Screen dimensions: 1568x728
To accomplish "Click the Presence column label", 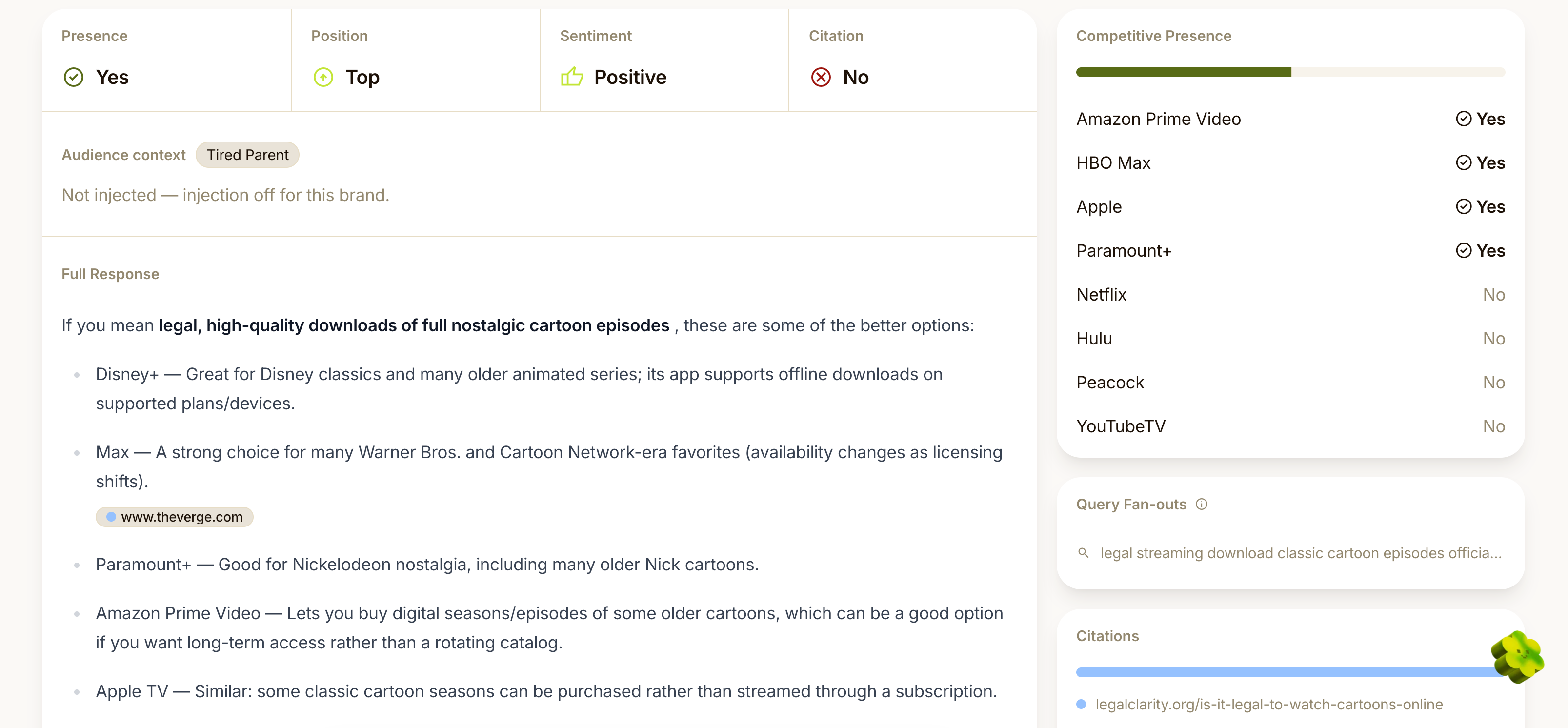I will [94, 36].
